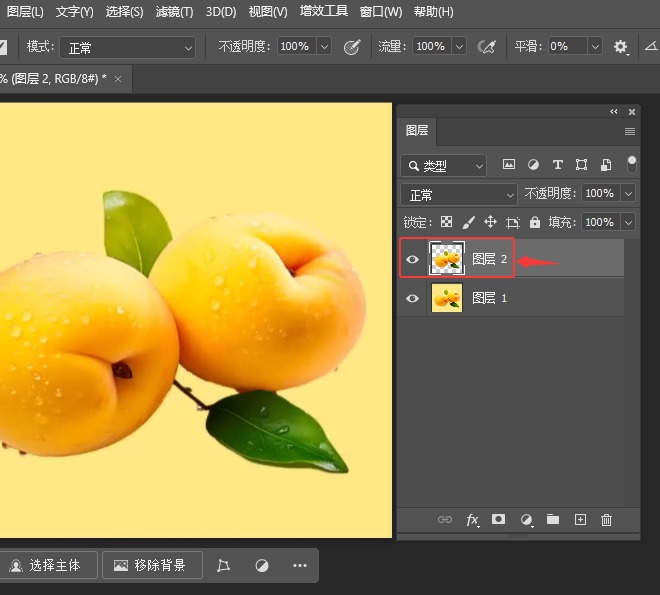
Task: Create a new layer with plus icon
Action: [x=580, y=520]
